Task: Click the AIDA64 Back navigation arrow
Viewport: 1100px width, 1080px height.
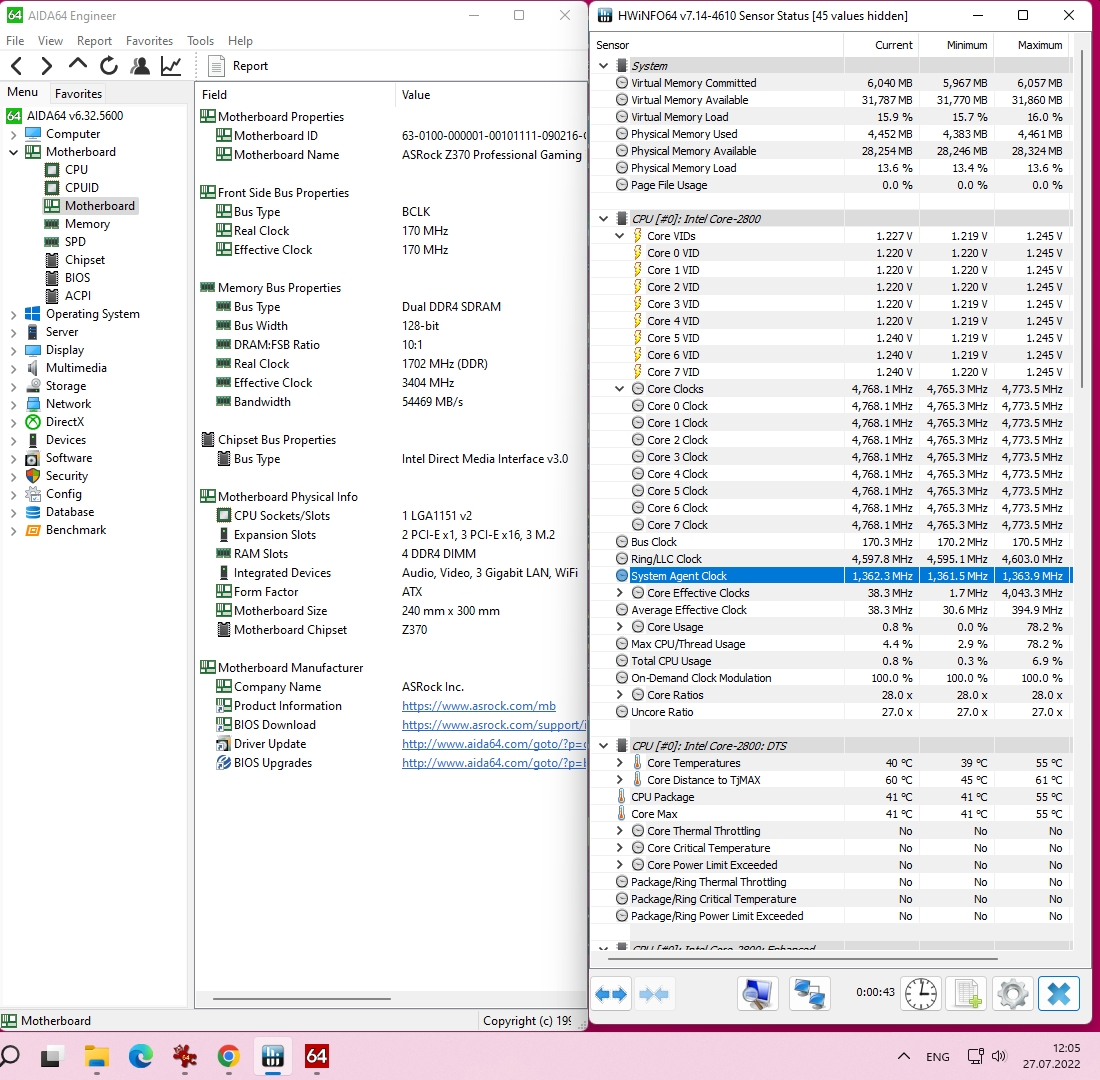Action: click(x=18, y=66)
